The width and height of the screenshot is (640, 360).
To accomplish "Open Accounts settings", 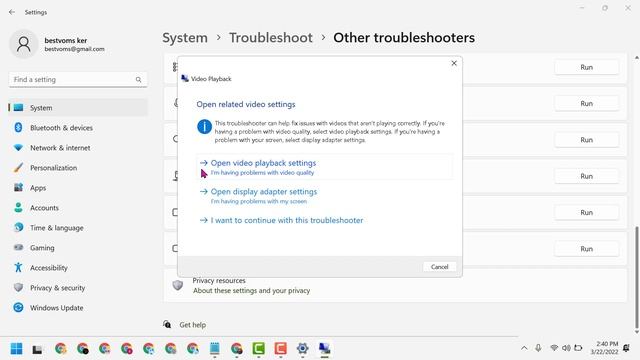I will [78, 208].
